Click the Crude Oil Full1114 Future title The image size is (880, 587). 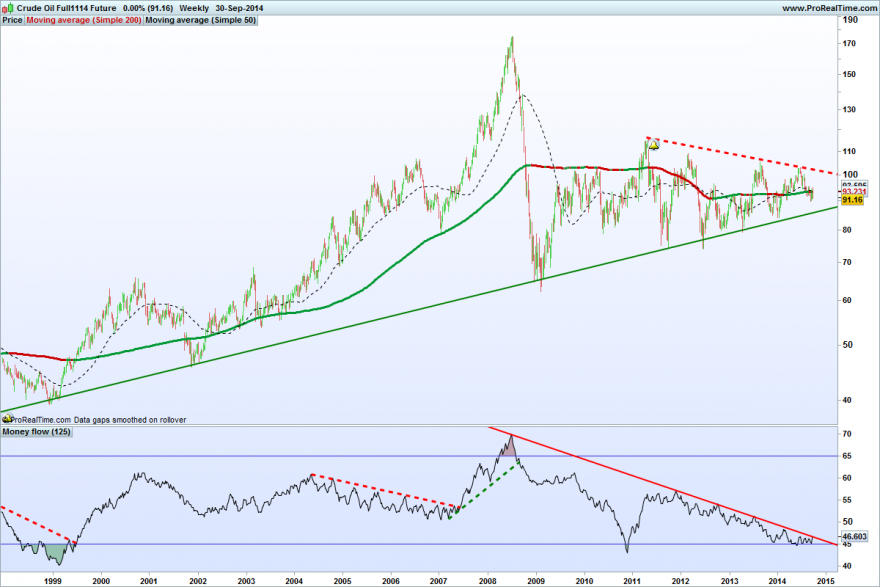66,8
